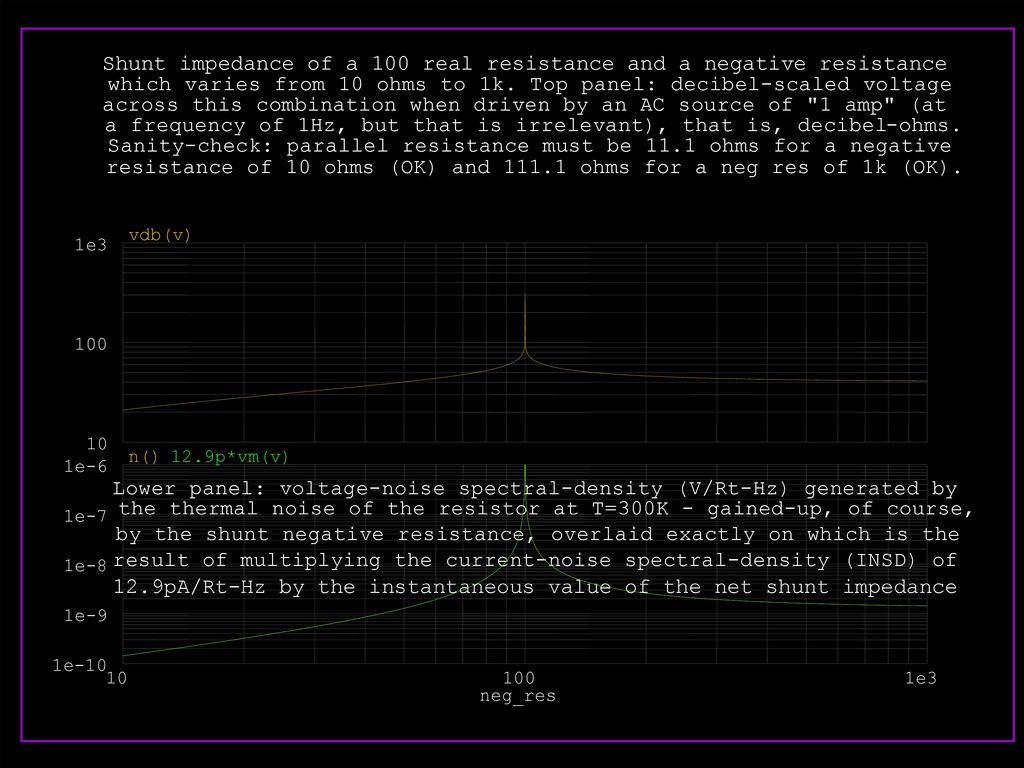Click the 1e-10 y-axis tick label

tap(80, 665)
